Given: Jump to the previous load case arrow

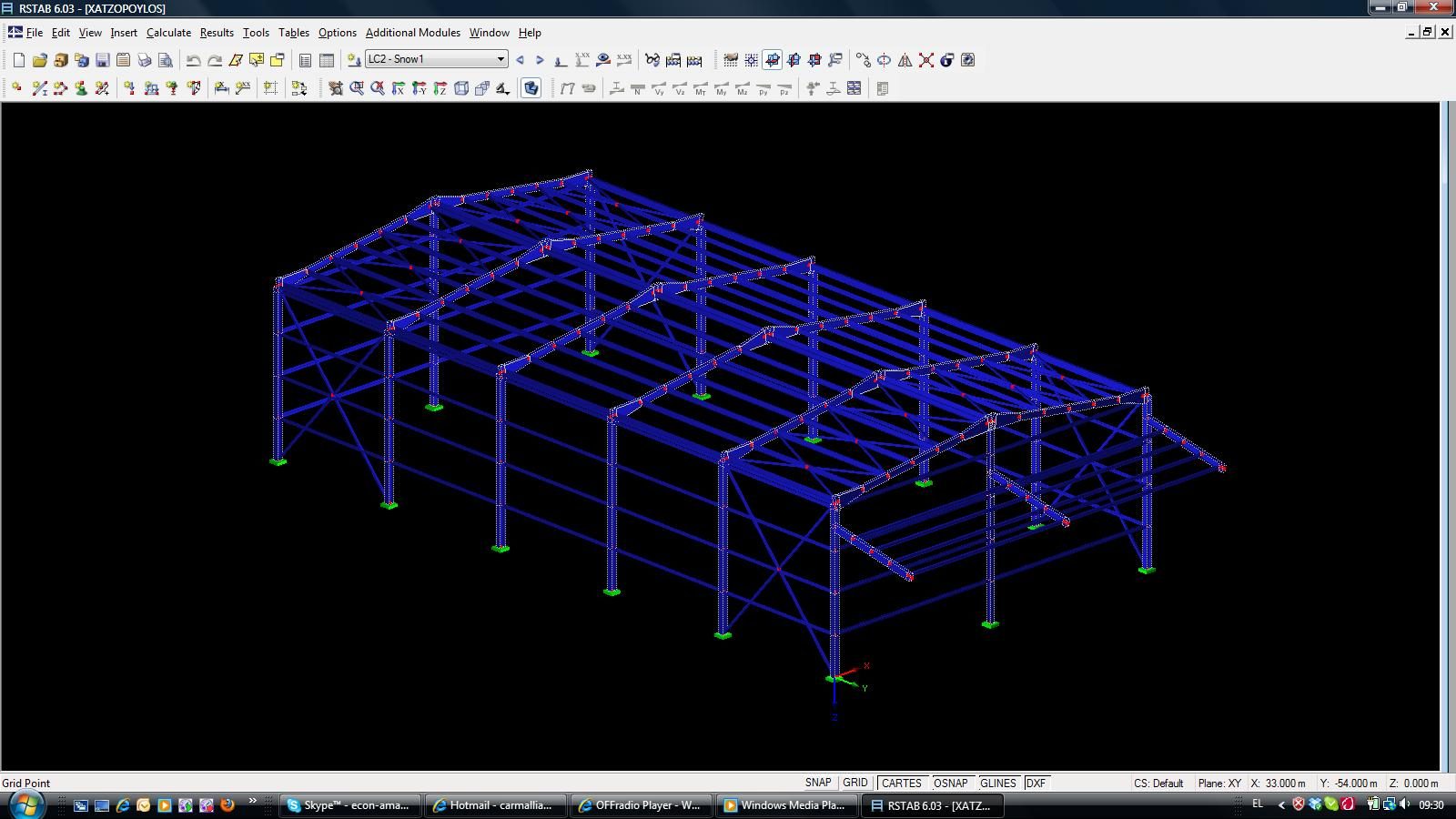Looking at the screenshot, I should (521, 60).
